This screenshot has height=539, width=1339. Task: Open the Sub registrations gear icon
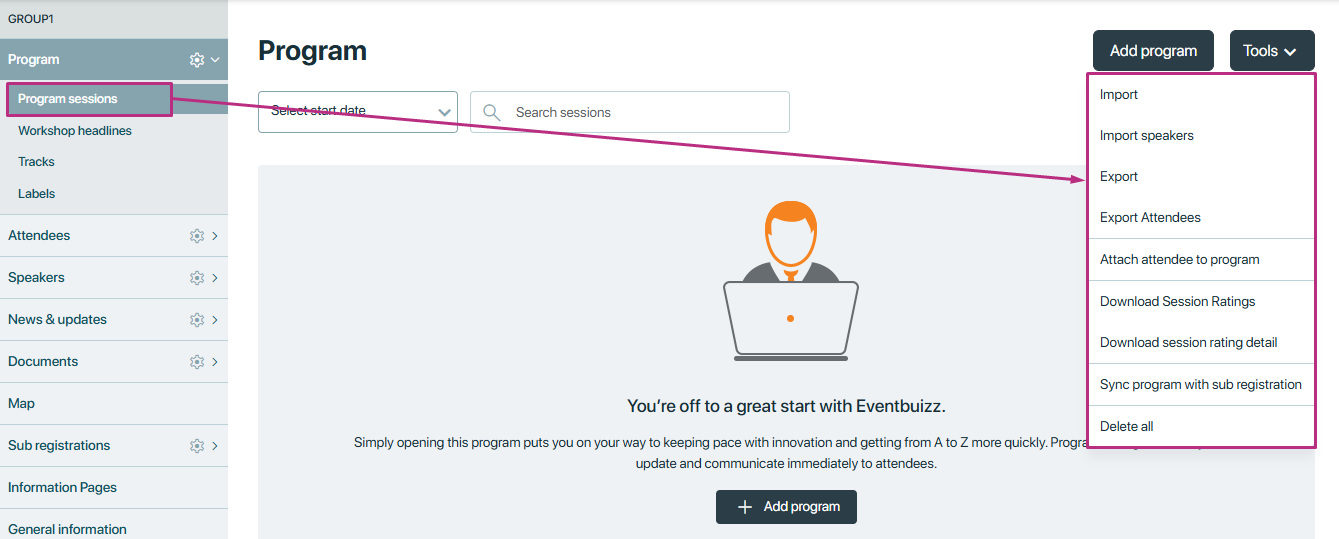pyautogui.click(x=197, y=446)
